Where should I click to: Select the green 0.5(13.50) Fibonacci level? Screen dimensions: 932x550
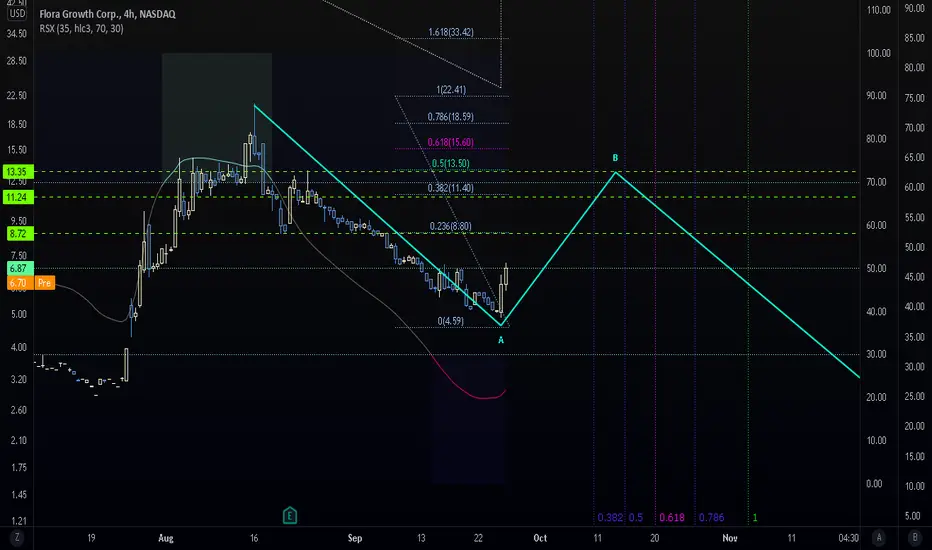pyautogui.click(x=451, y=164)
